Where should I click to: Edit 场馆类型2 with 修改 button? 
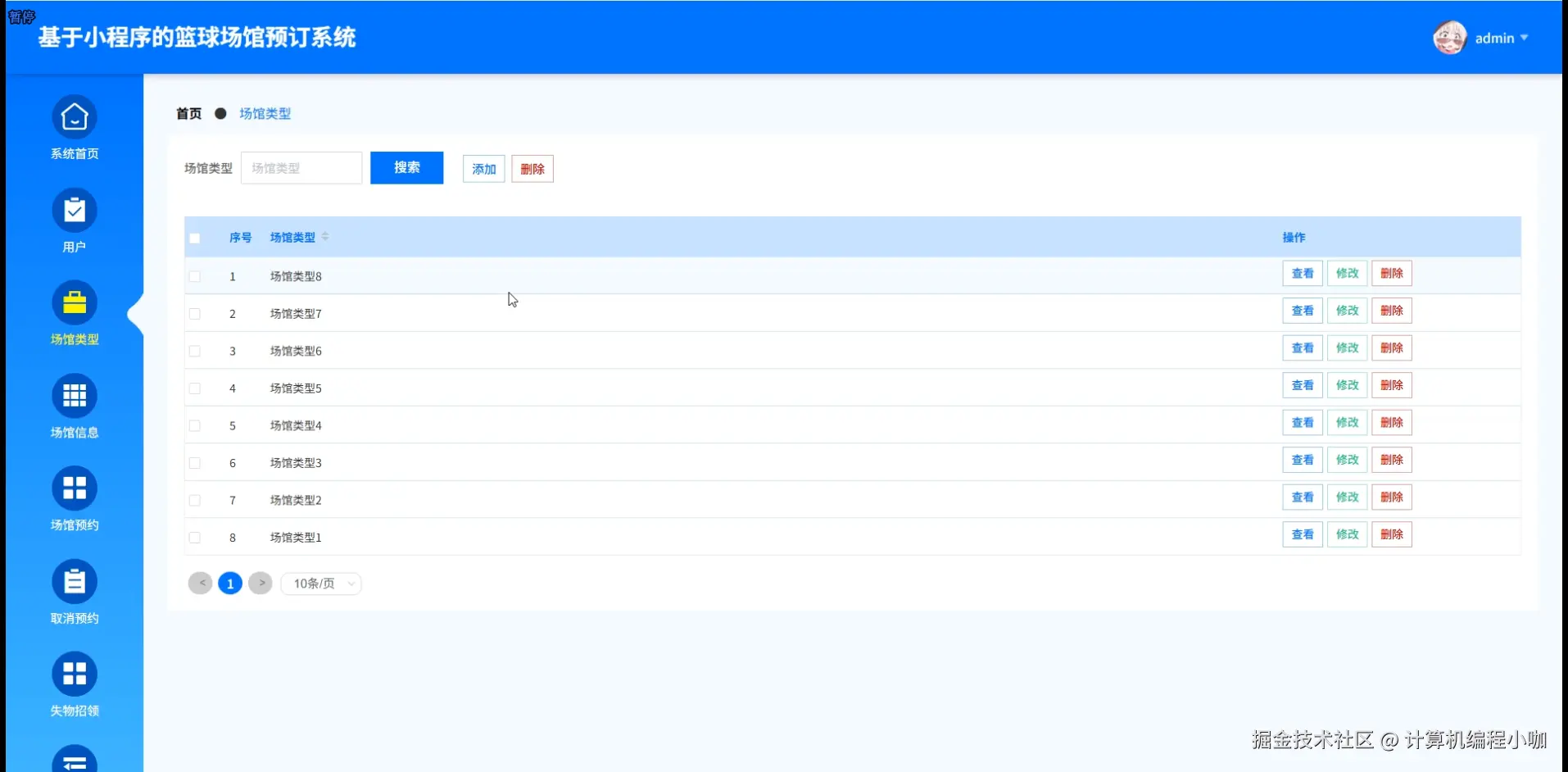pyautogui.click(x=1348, y=497)
